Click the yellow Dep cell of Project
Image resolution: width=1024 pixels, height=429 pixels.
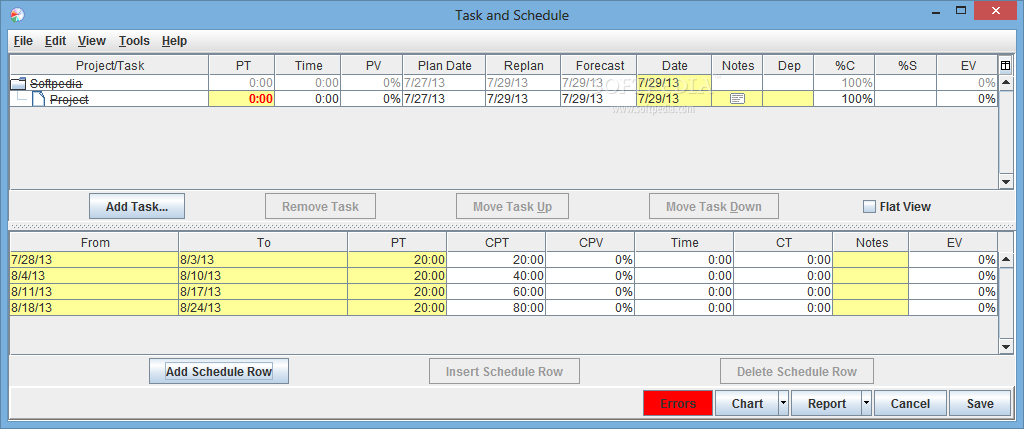point(788,99)
